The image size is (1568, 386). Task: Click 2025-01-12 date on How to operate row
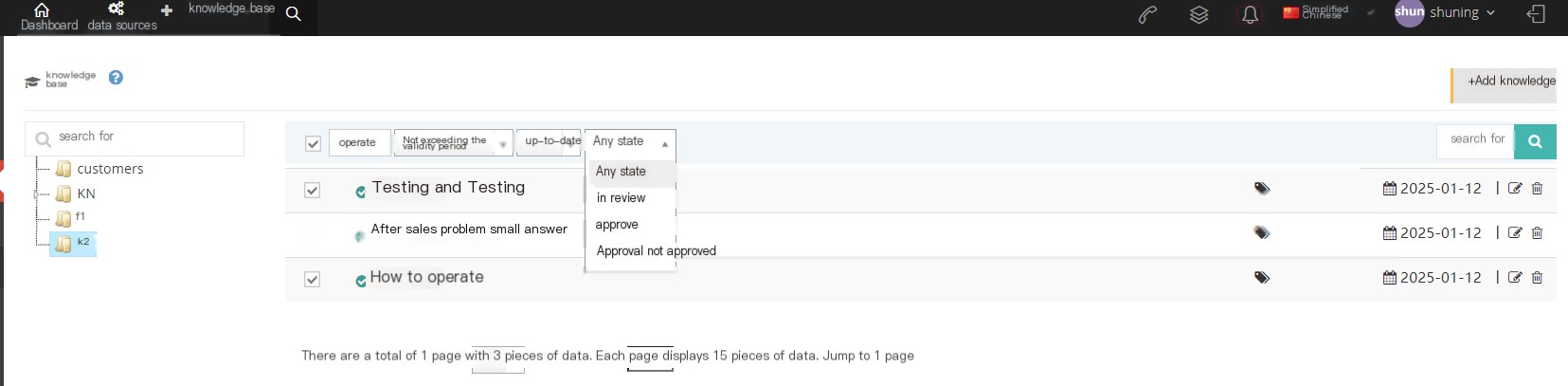1440,277
